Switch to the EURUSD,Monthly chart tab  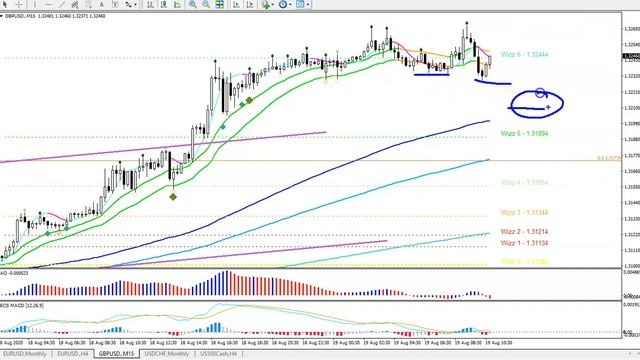click(25, 353)
